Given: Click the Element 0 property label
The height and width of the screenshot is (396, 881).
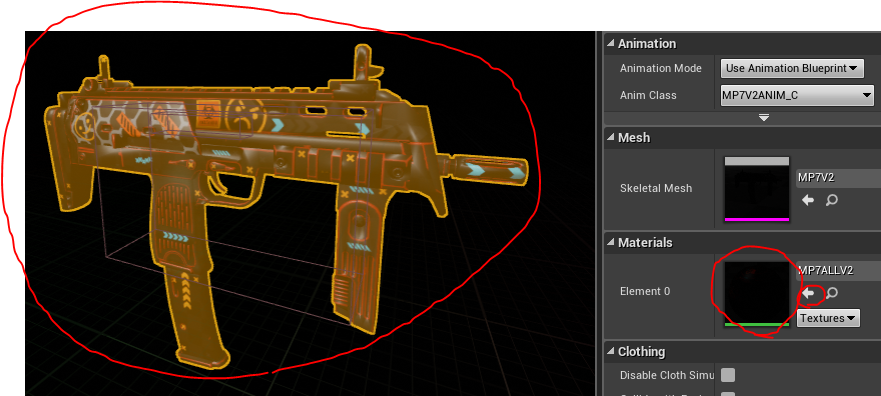Looking at the screenshot, I should coord(645,292).
